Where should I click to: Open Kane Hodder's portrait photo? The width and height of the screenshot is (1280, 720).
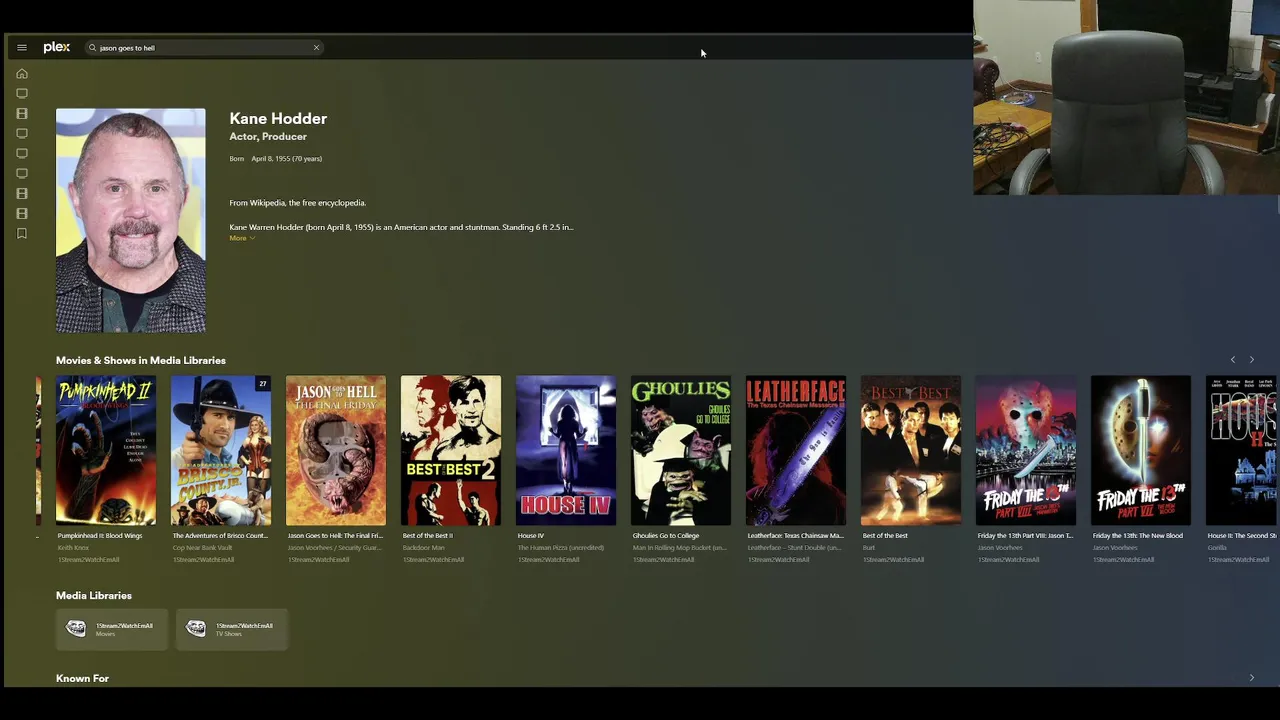pos(131,220)
